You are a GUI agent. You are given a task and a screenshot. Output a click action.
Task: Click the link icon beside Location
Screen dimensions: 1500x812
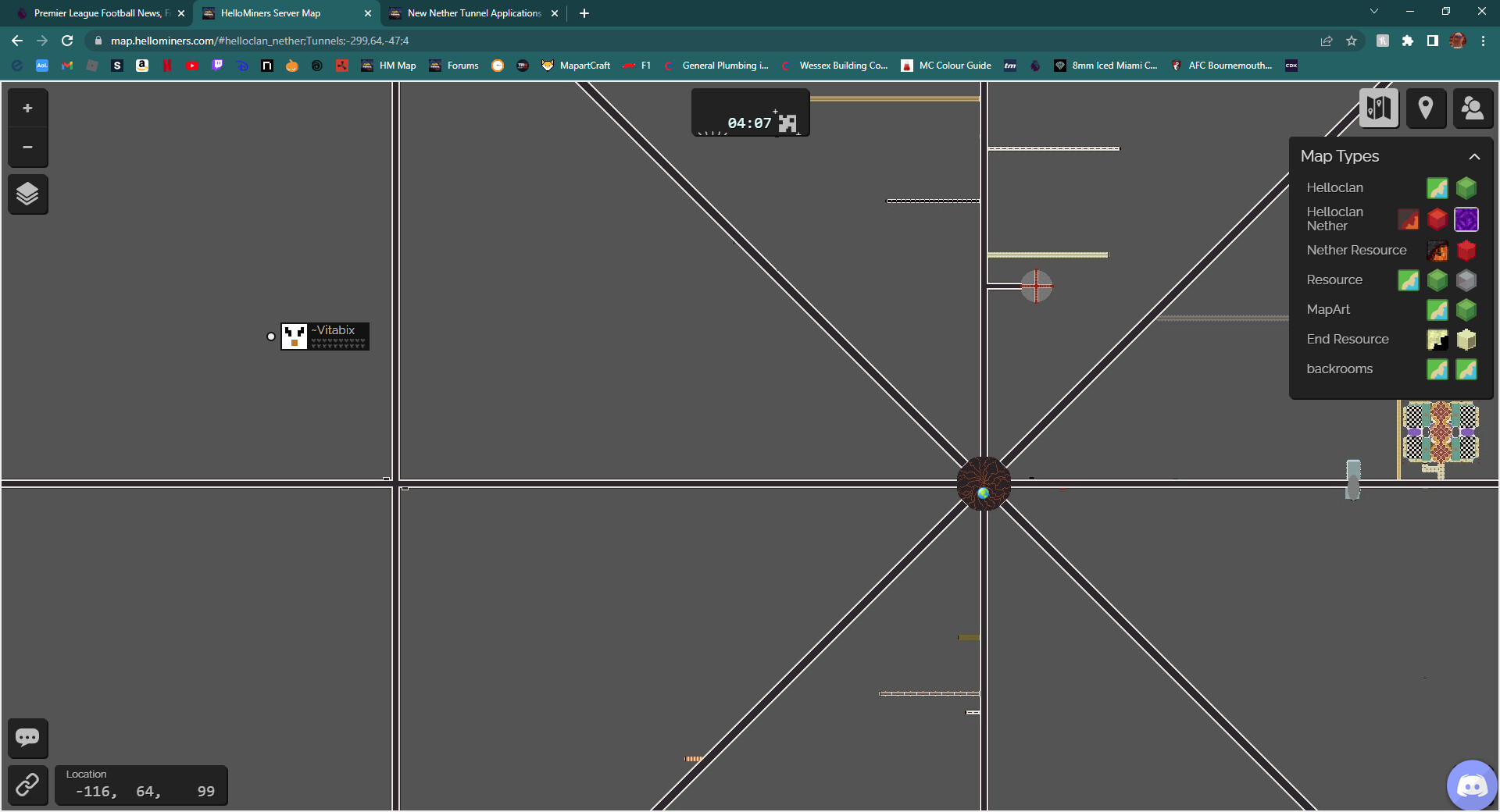tap(27, 785)
